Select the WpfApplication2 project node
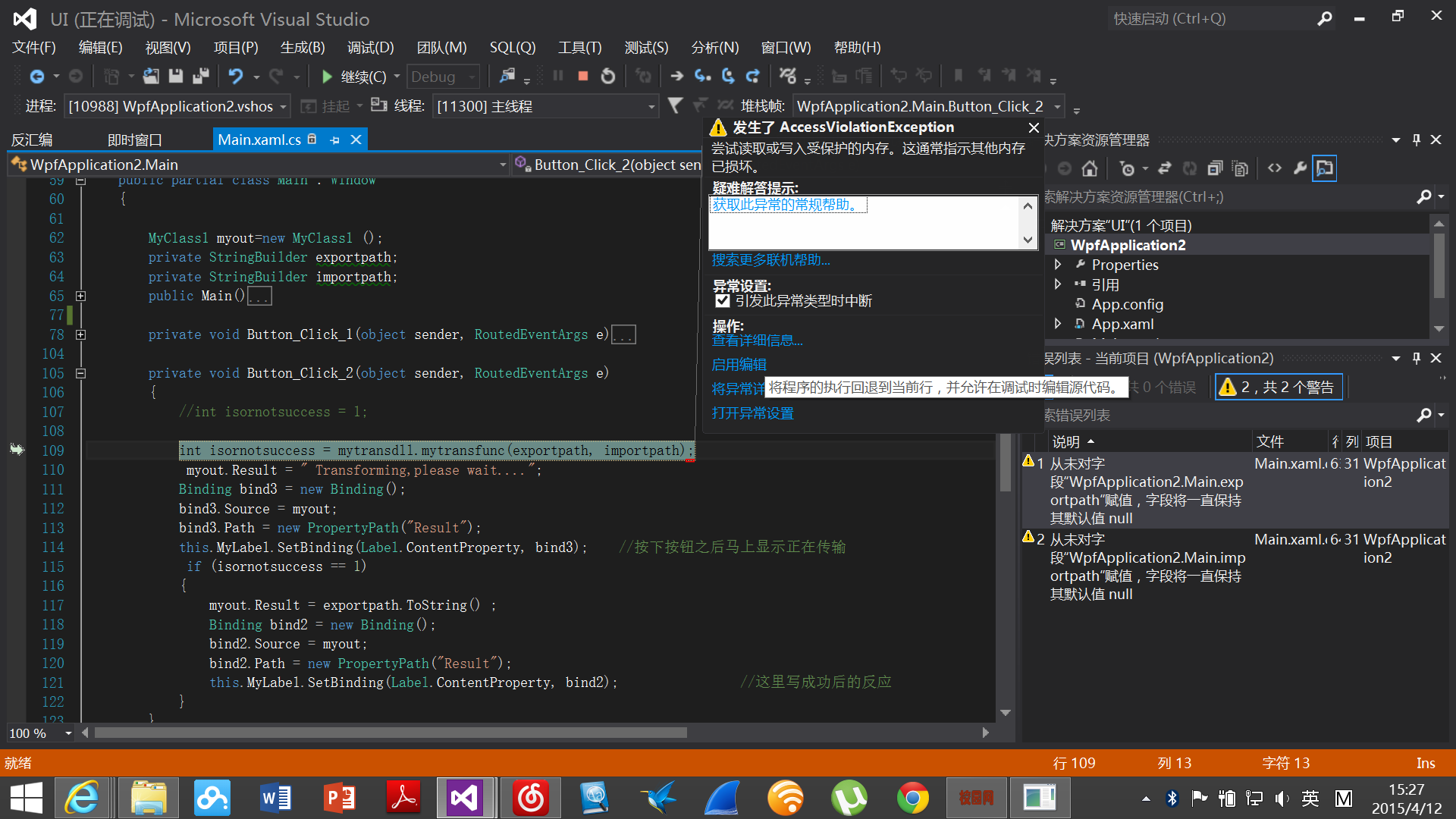The height and width of the screenshot is (819, 1456). click(1128, 245)
